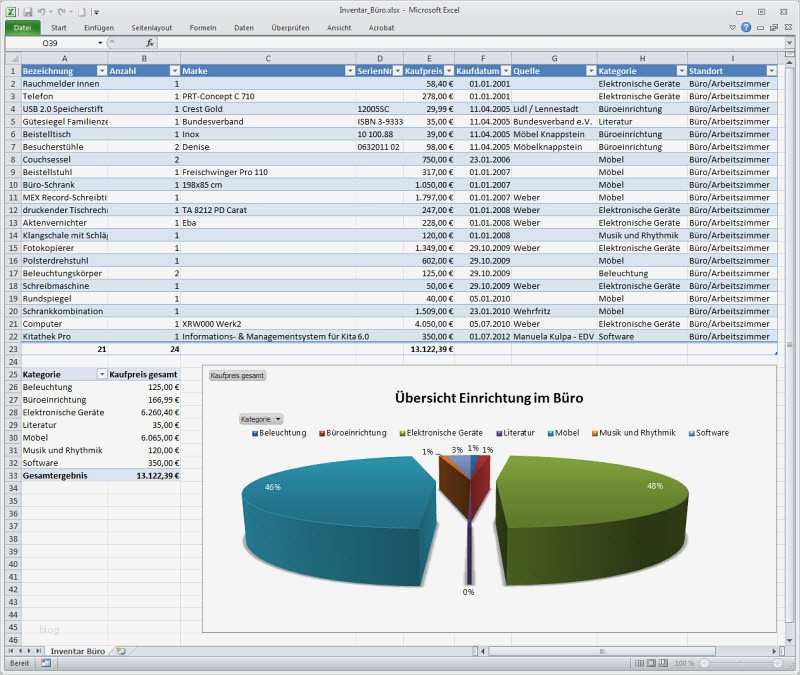The image size is (800, 675).
Task: Open the Einfügen ribbon tab
Action: pos(99,28)
